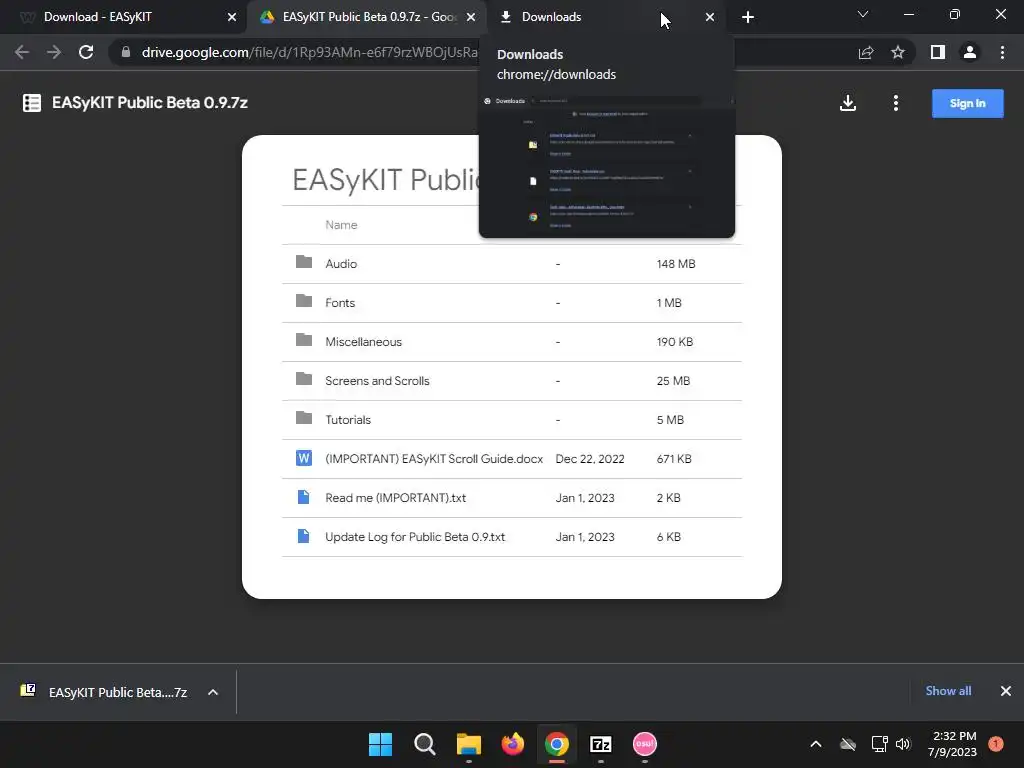Viewport: 1024px width, 768px height.
Task: Open the Tutorials folder
Action: tap(512, 420)
